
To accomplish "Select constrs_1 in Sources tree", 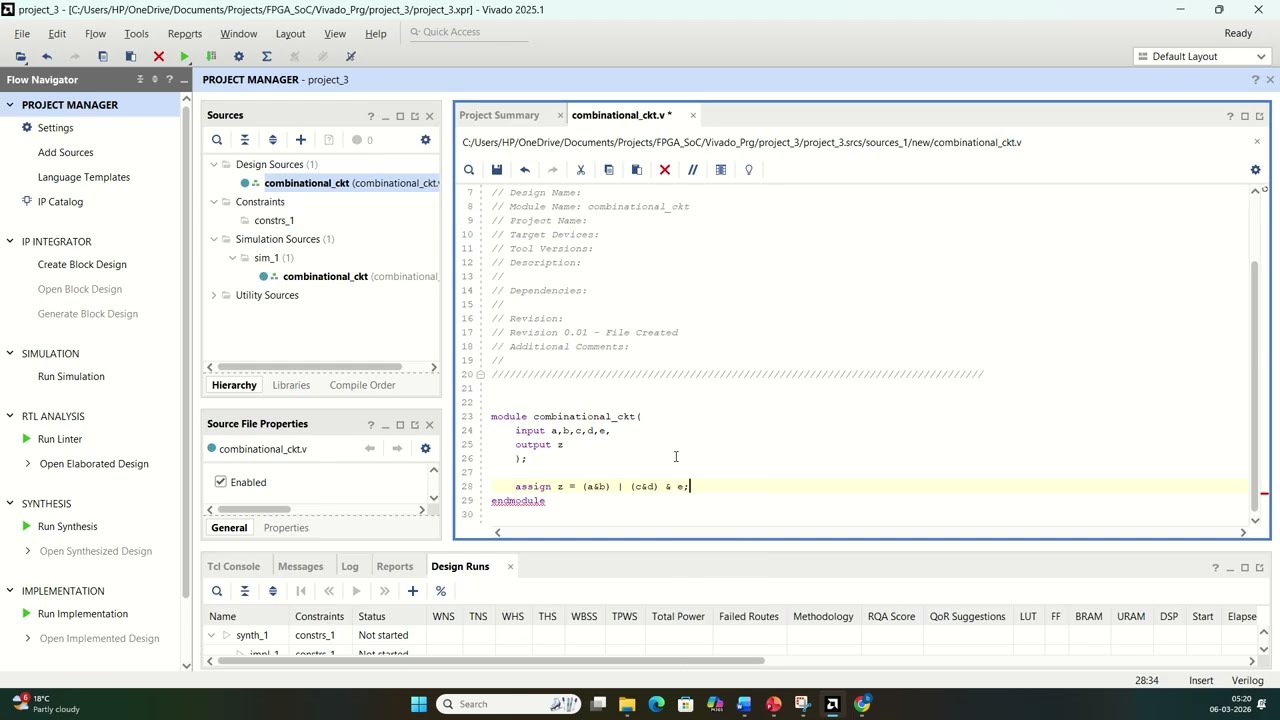I will click(274, 221).
